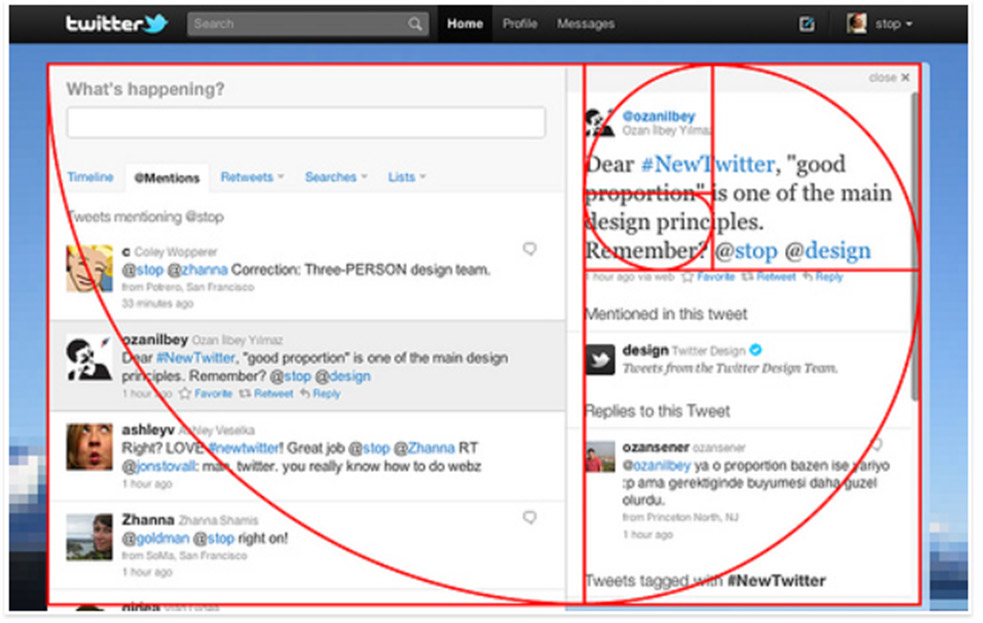Click Retweet in the tweet detail panel
The image size is (983, 623).
[x=769, y=276]
